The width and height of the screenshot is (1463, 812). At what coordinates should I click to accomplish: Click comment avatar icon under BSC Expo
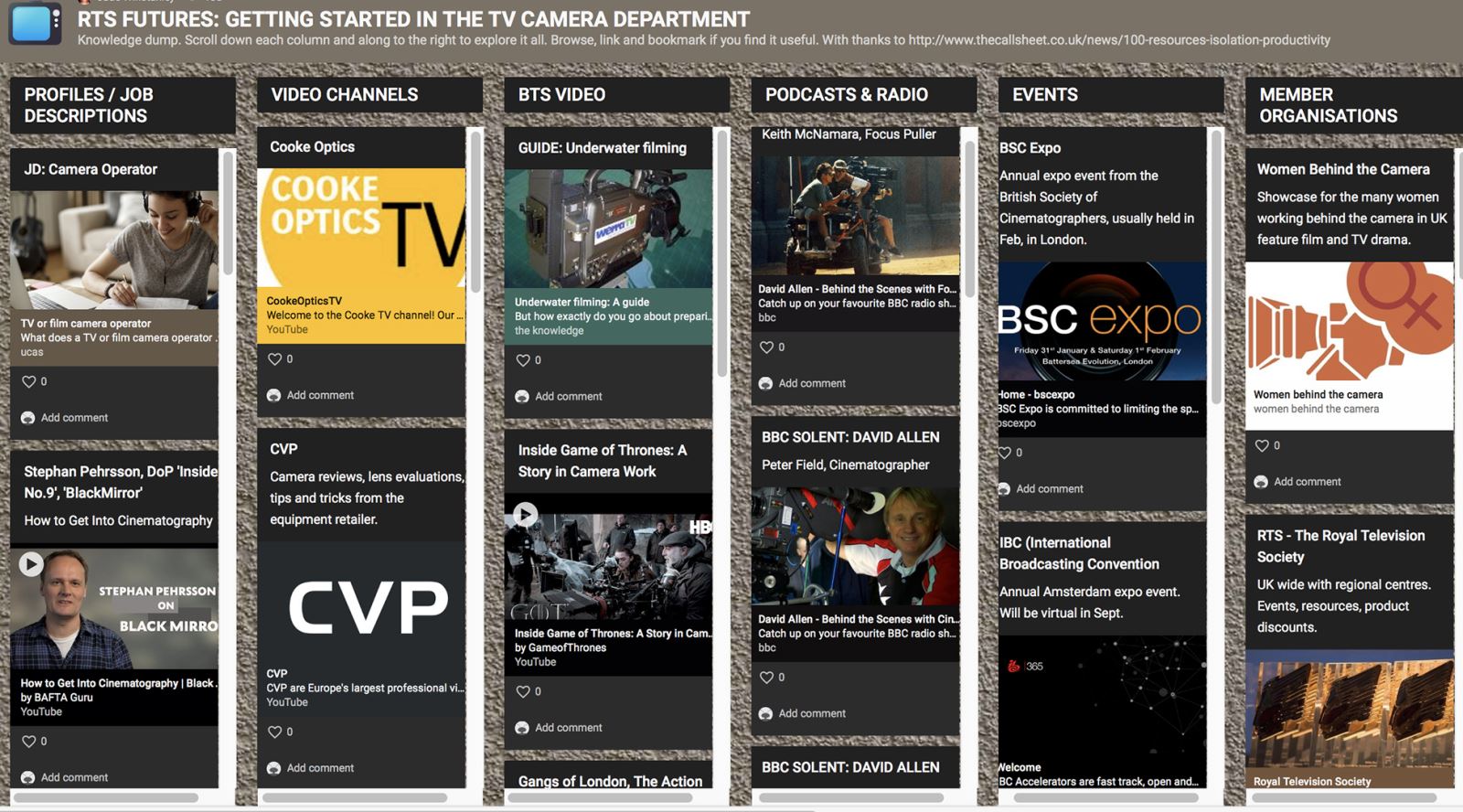(x=1005, y=489)
